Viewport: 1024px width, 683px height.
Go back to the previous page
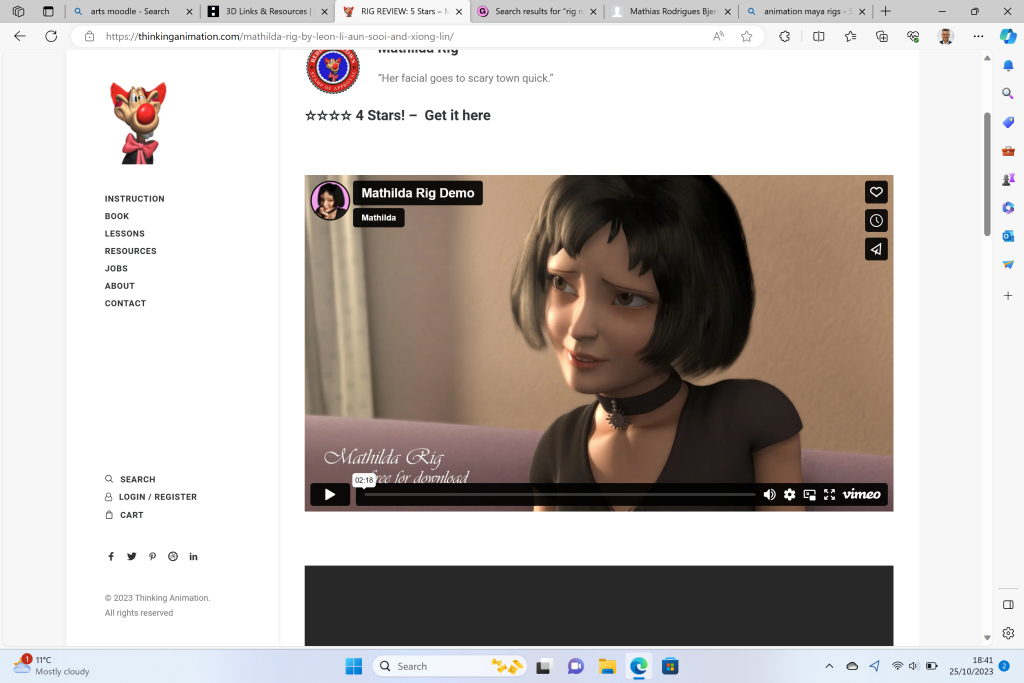pyautogui.click(x=20, y=37)
